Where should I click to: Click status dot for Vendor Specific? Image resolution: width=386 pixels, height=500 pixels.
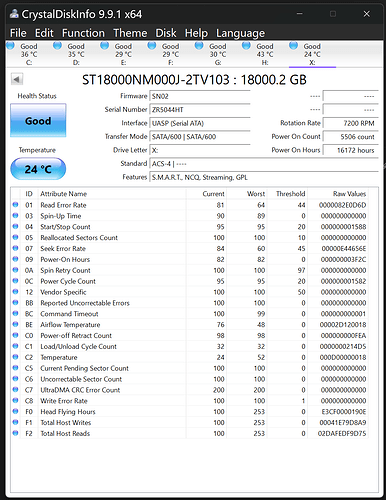tap(15, 292)
